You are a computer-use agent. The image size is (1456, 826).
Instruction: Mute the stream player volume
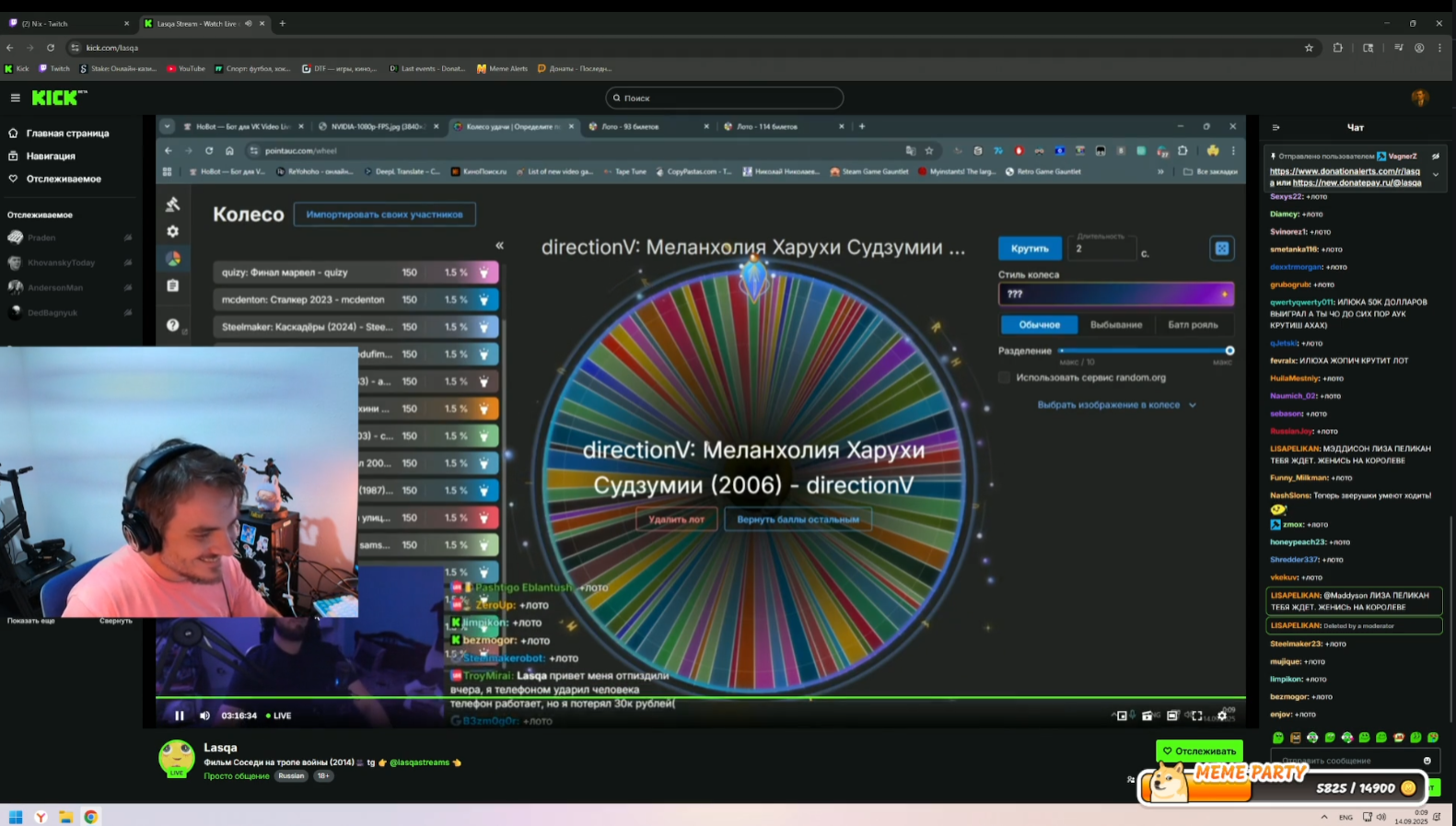coord(204,715)
